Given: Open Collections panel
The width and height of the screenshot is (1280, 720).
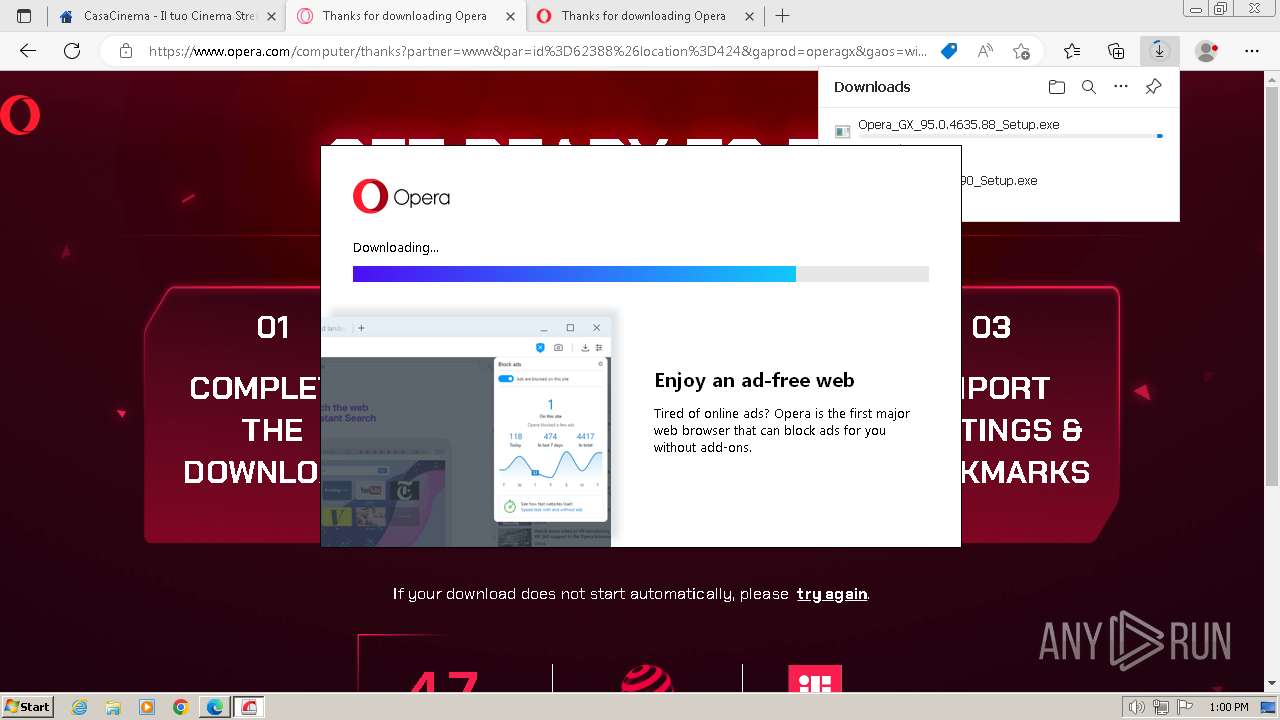Looking at the screenshot, I should coord(1116,51).
